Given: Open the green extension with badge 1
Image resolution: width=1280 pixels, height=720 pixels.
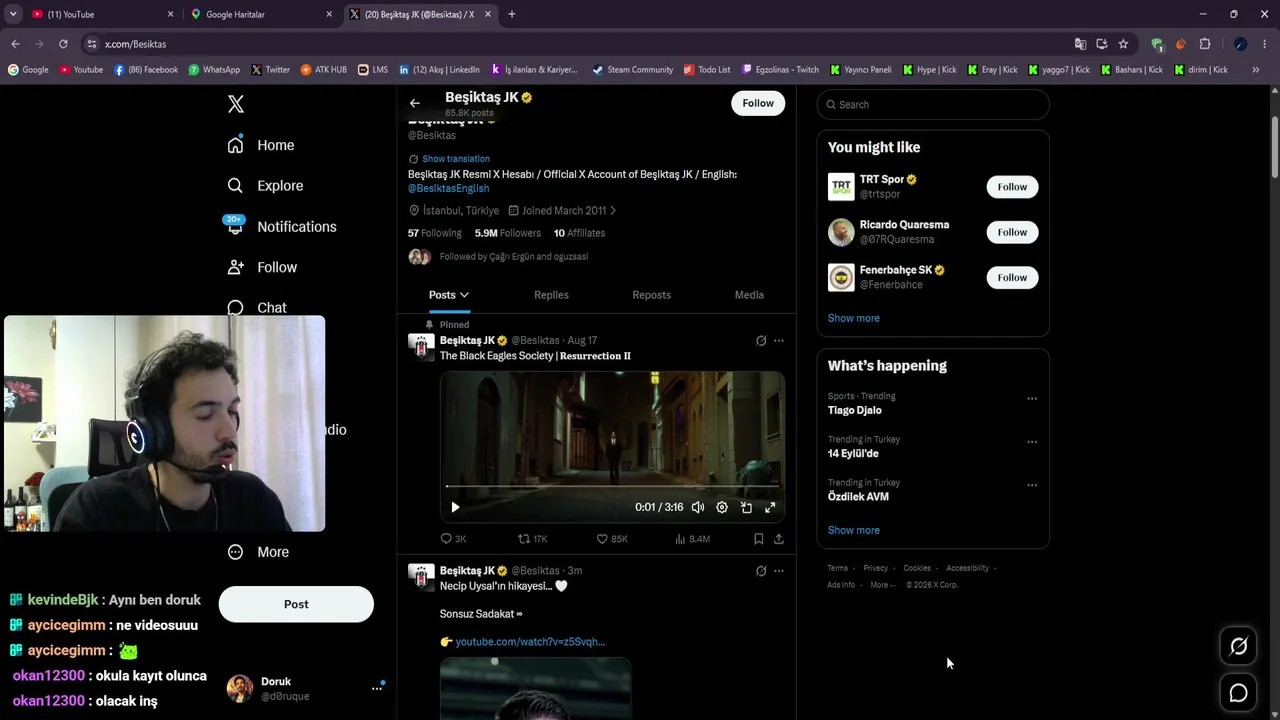Looking at the screenshot, I should pyautogui.click(x=1157, y=44).
